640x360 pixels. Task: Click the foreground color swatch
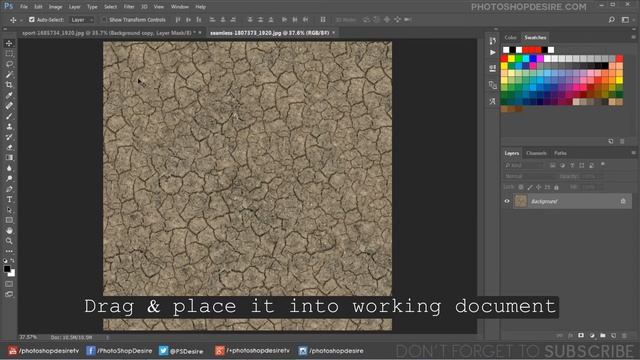[x=7, y=269]
